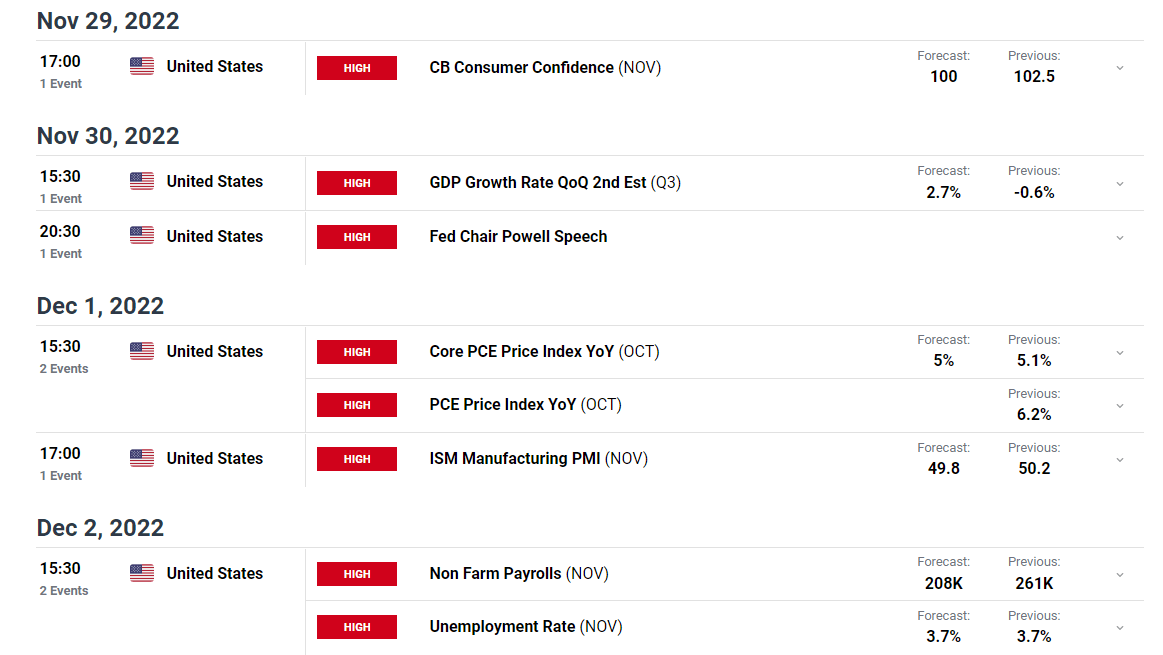Expand CB Consumer Confidence details chevron
The width and height of the screenshot is (1163, 655).
(1120, 68)
